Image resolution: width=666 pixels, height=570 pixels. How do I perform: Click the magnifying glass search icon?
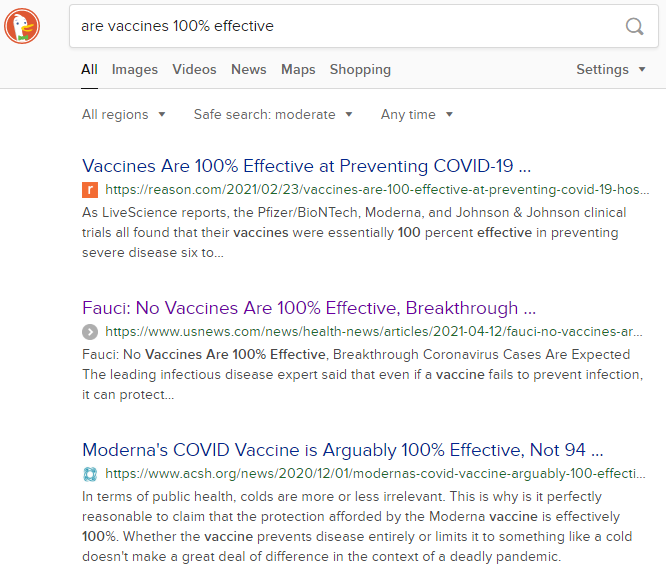[x=635, y=26]
